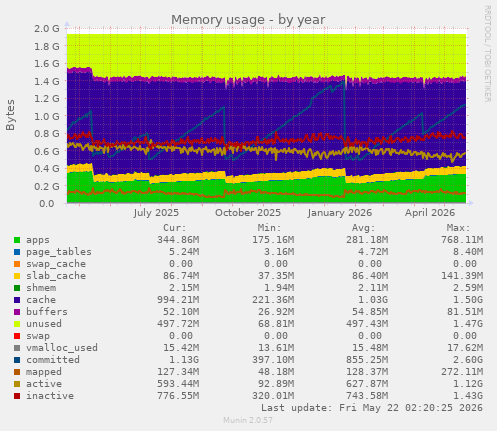Click the buffers purple legend swatch
The image size is (497, 431).
click(17, 312)
